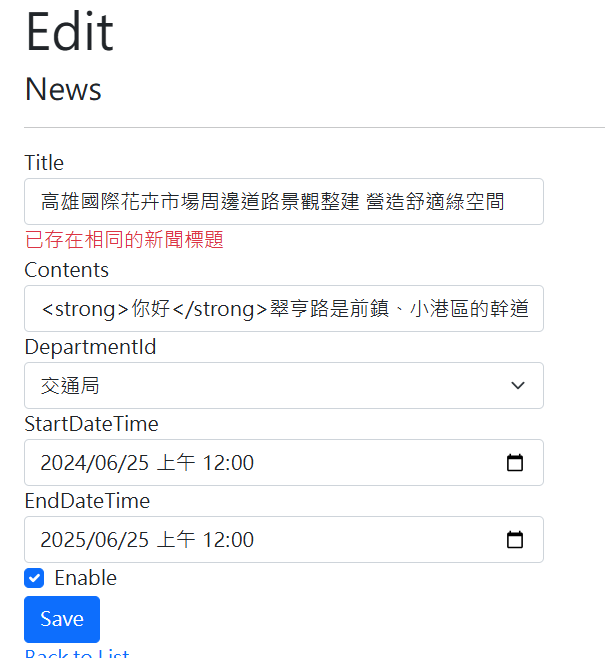Focus the Title text field

pyautogui.click(x=284, y=201)
